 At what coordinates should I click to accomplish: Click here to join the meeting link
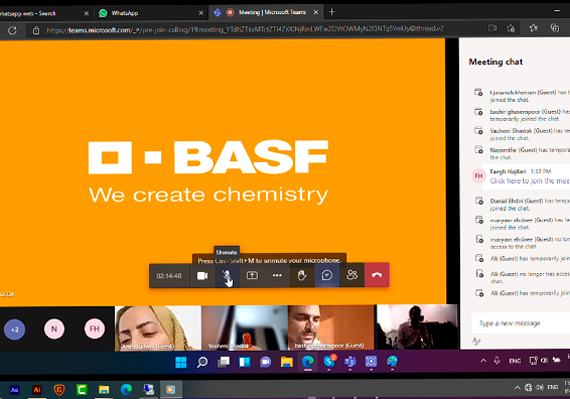(530, 181)
